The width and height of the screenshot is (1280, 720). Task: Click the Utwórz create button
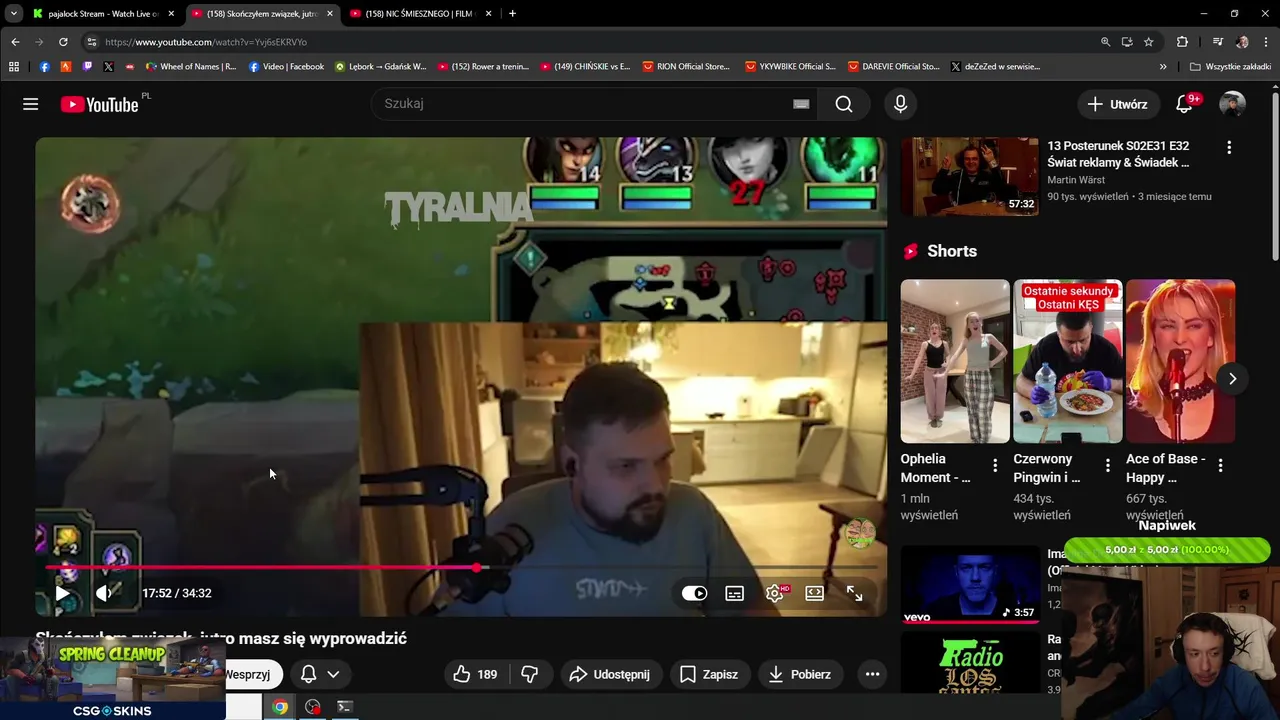point(1118,104)
